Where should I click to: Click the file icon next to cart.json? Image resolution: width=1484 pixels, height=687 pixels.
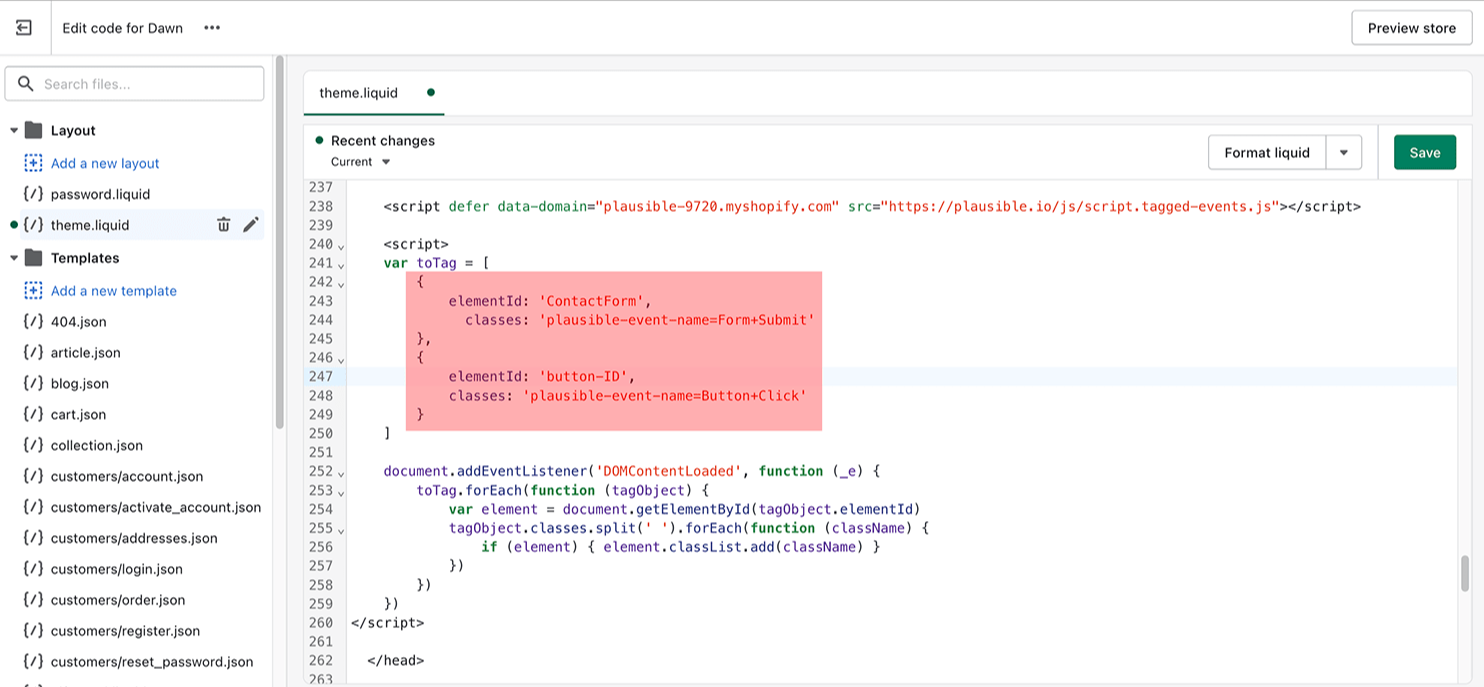pos(33,415)
